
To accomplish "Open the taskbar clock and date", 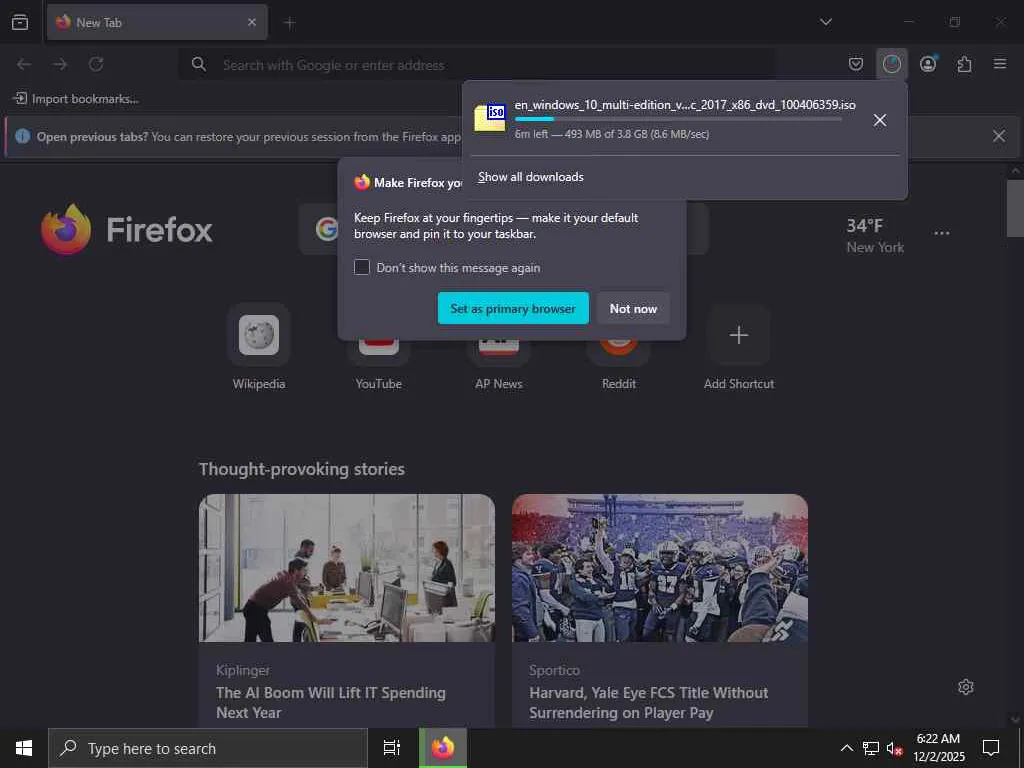I will click(938, 748).
